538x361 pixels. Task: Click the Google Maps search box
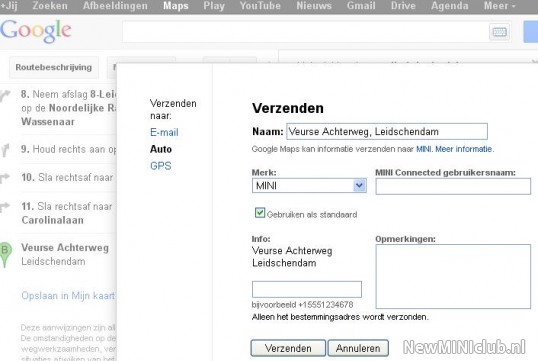click(x=305, y=32)
